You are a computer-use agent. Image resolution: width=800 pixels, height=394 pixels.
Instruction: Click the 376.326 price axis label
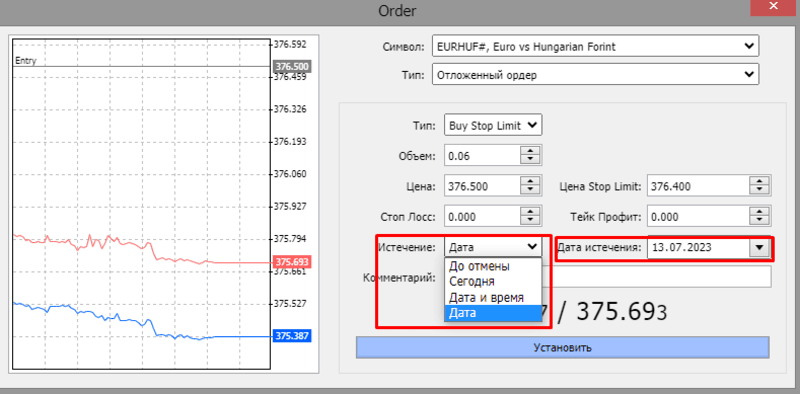[x=290, y=109]
